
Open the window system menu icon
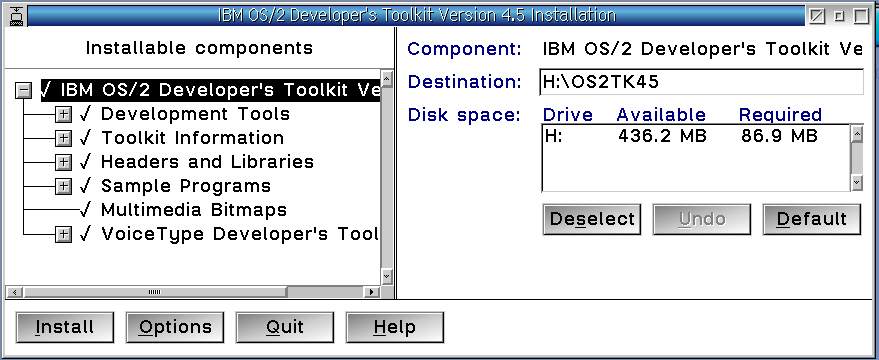17,16
